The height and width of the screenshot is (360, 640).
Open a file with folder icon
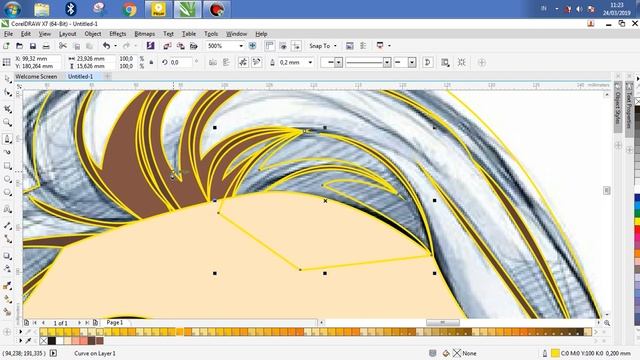tap(19, 46)
